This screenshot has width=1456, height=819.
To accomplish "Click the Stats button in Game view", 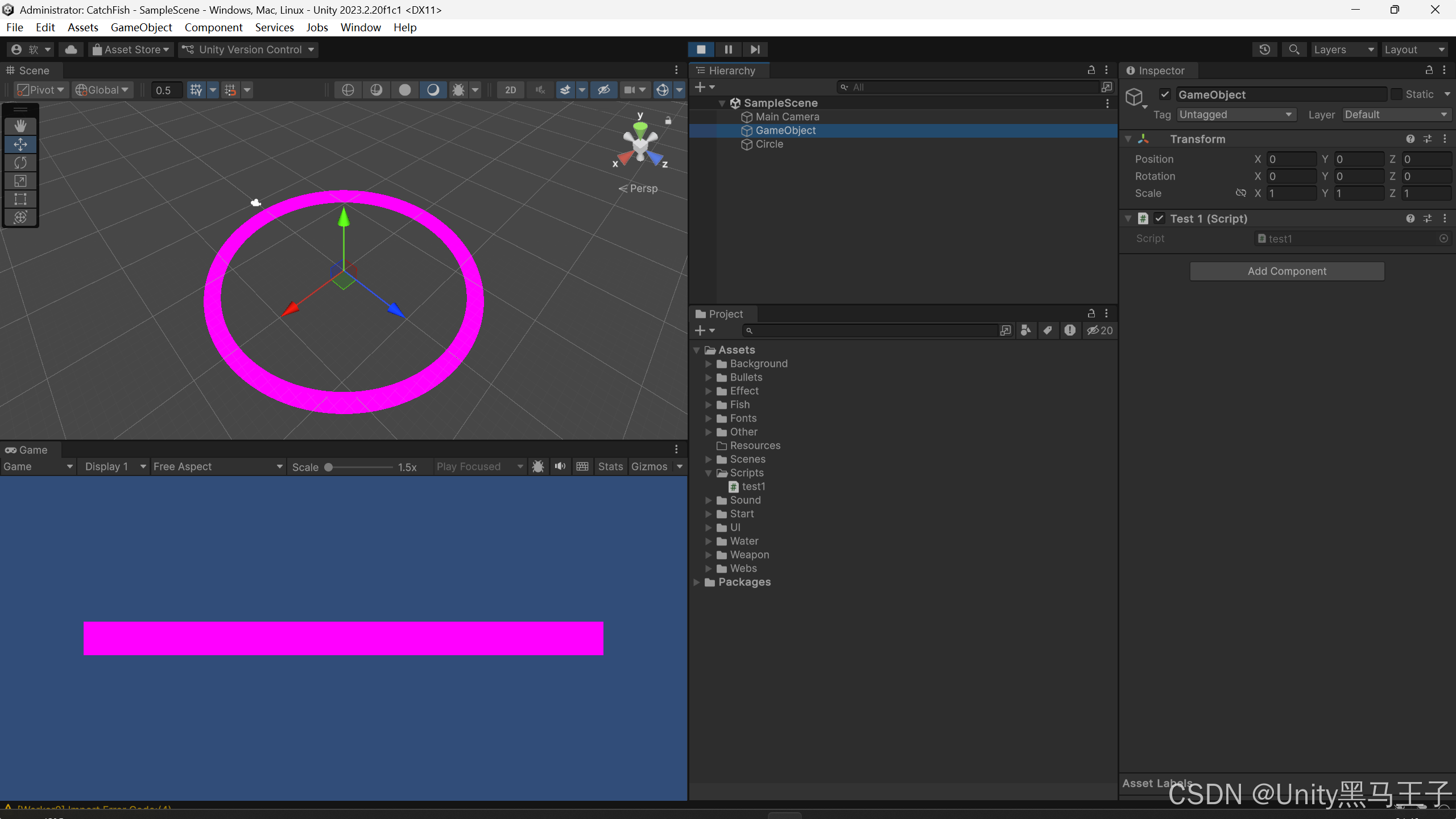I will [610, 467].
